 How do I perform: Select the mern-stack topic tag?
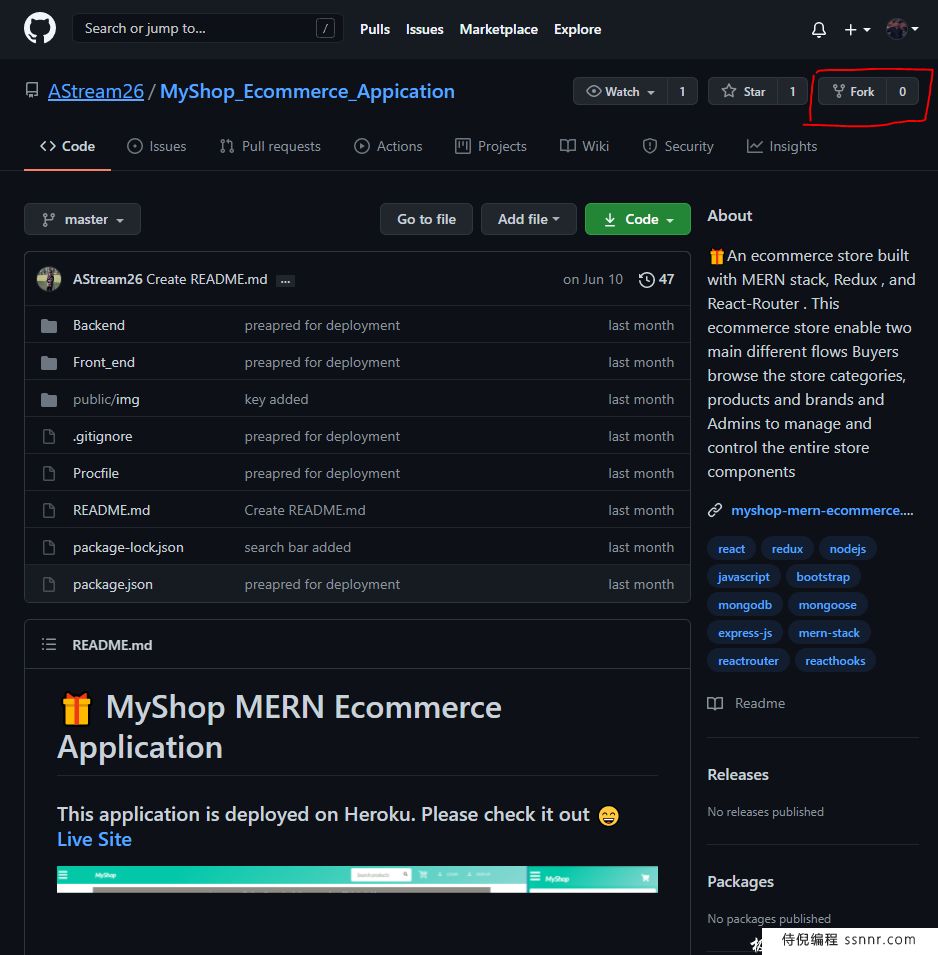pos(829,633)
